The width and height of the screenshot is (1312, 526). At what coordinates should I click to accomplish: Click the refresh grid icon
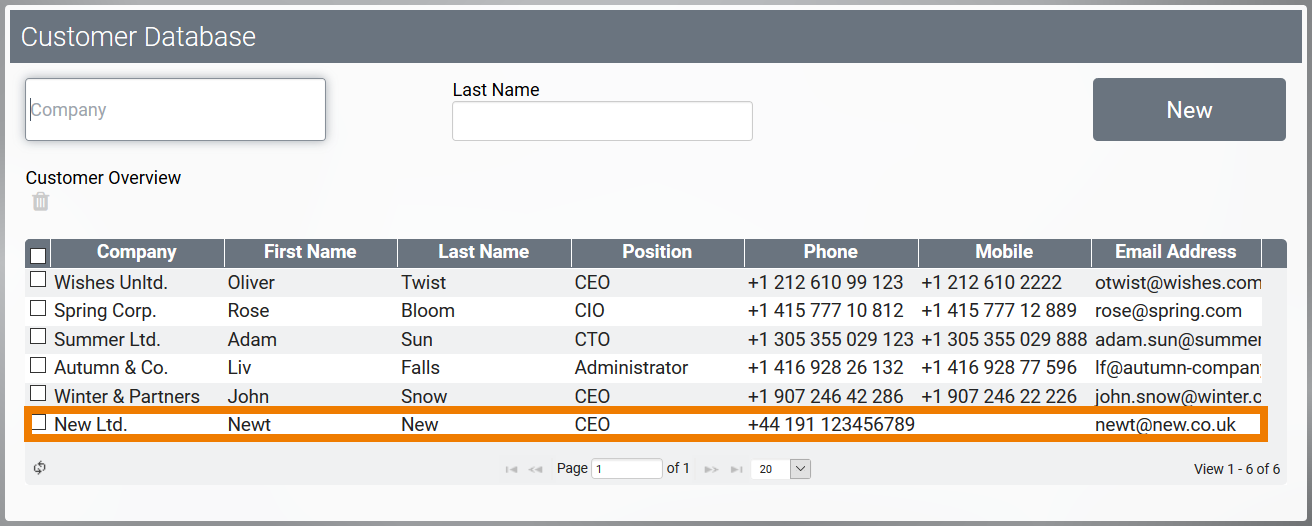40,468
